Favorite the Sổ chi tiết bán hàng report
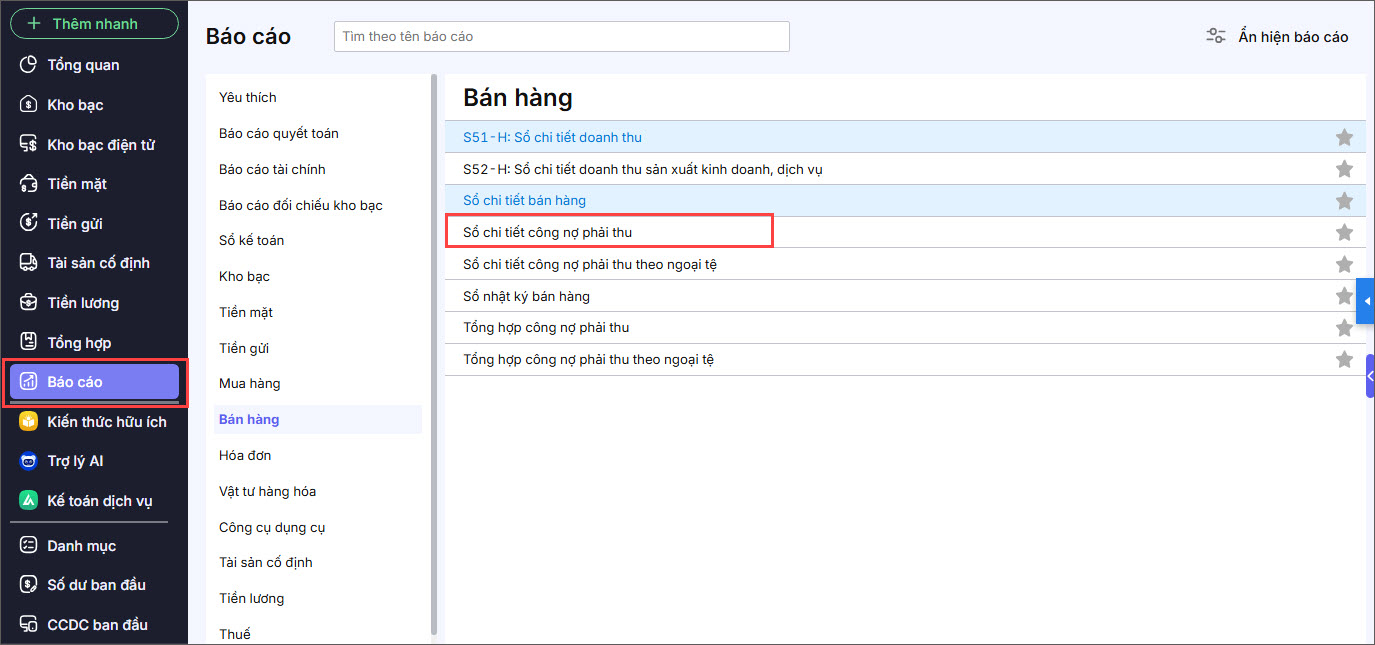This screenshot has height=645, width=1375. pyautogui.click(x=1344, y=201)
